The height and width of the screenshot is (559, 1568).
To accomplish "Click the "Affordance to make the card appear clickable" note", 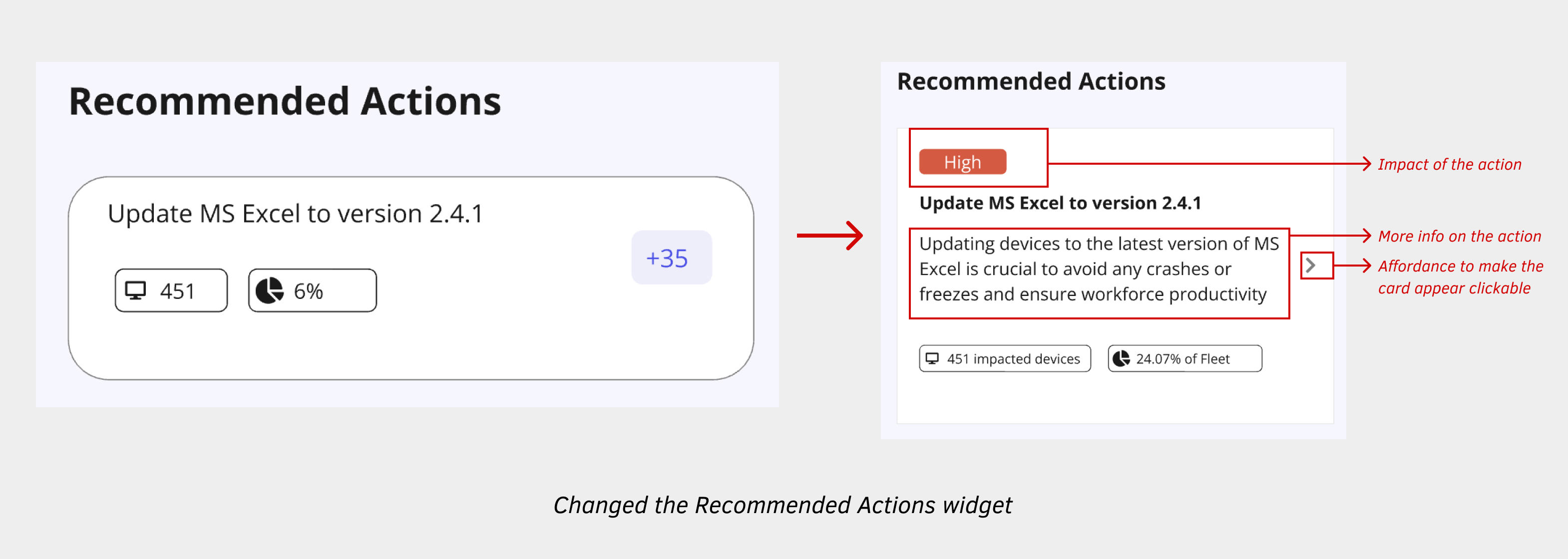I will 1460,277.
